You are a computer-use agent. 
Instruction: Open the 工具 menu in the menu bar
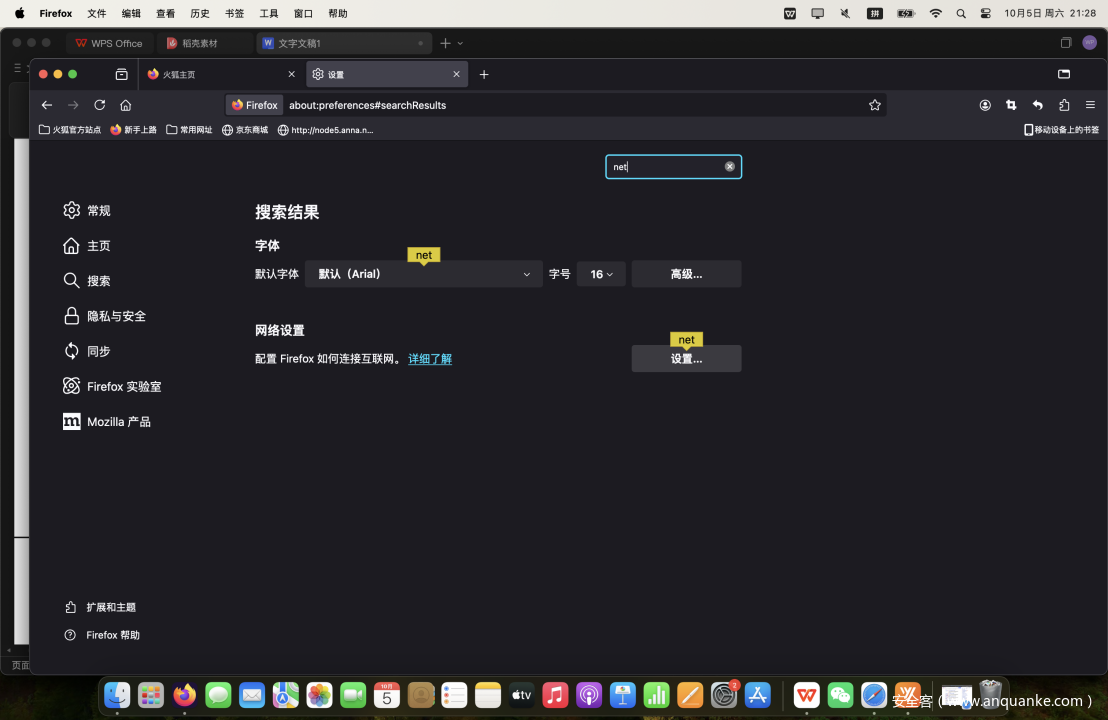click(269, 13)
